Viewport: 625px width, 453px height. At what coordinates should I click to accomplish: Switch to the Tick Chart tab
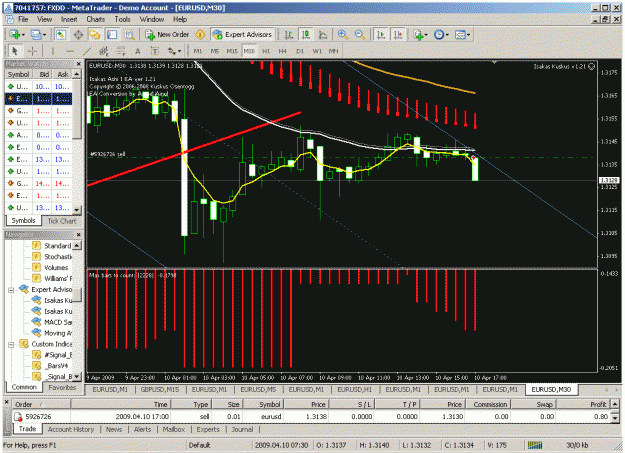tap(62, 221)
